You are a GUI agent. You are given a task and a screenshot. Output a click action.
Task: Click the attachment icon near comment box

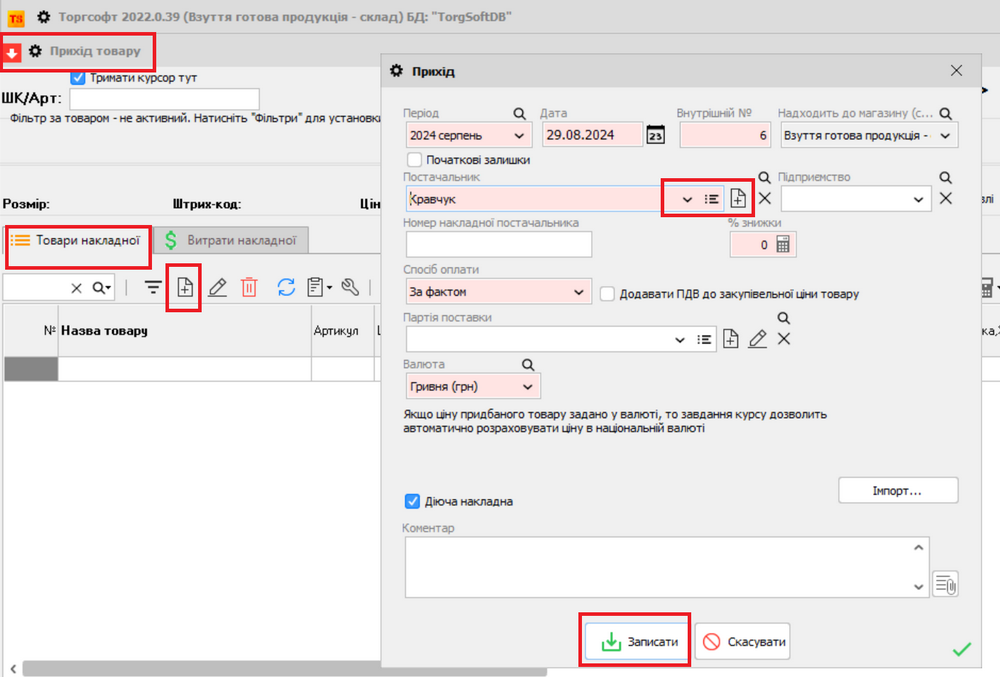tap(944, 583)
